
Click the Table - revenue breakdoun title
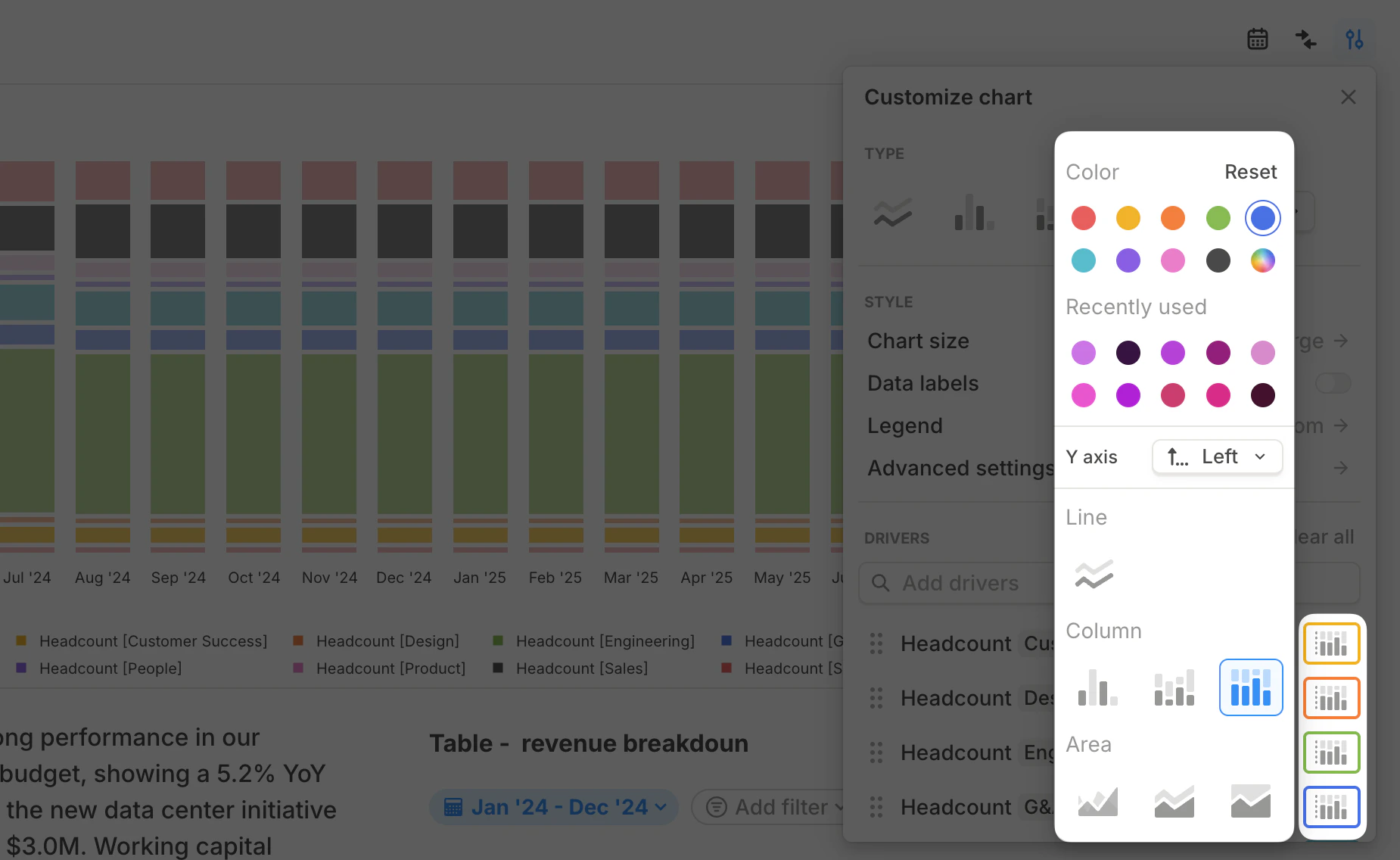(x=589, y=743)
